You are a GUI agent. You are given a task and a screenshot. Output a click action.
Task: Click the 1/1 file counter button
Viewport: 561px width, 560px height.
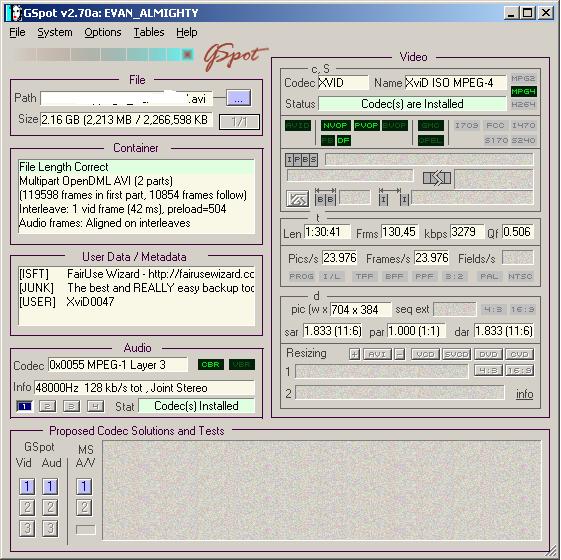click(x=239, y=122)
